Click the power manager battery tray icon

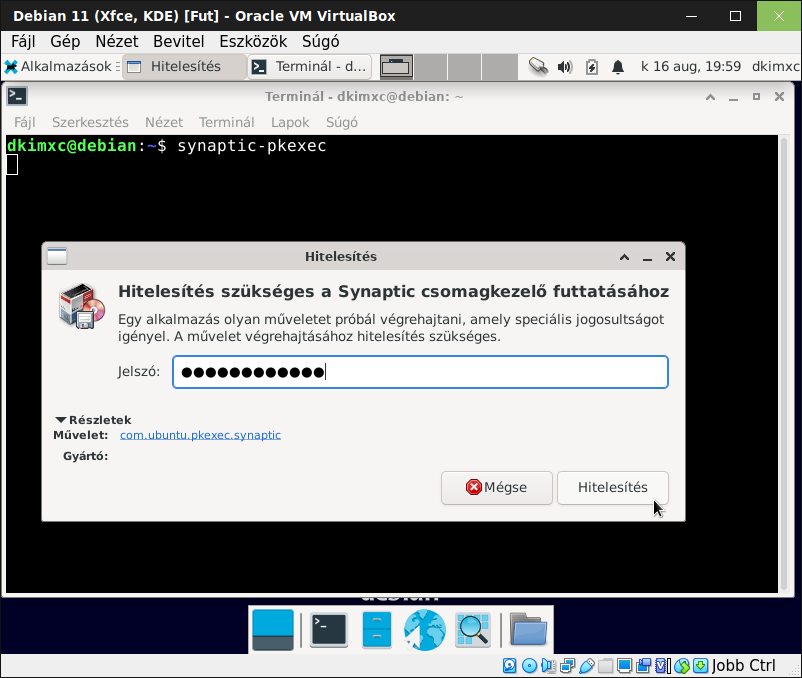click(592, 67)
